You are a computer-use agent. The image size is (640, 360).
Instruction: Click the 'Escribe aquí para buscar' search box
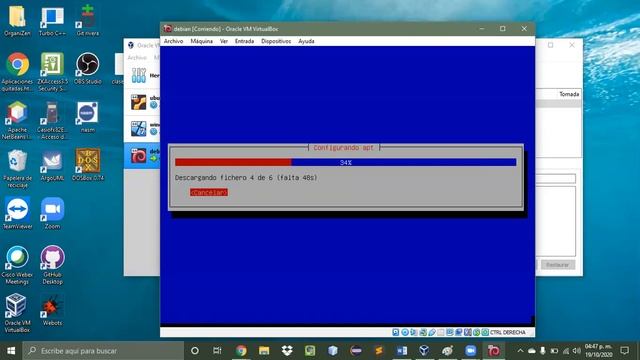point(103,351)
